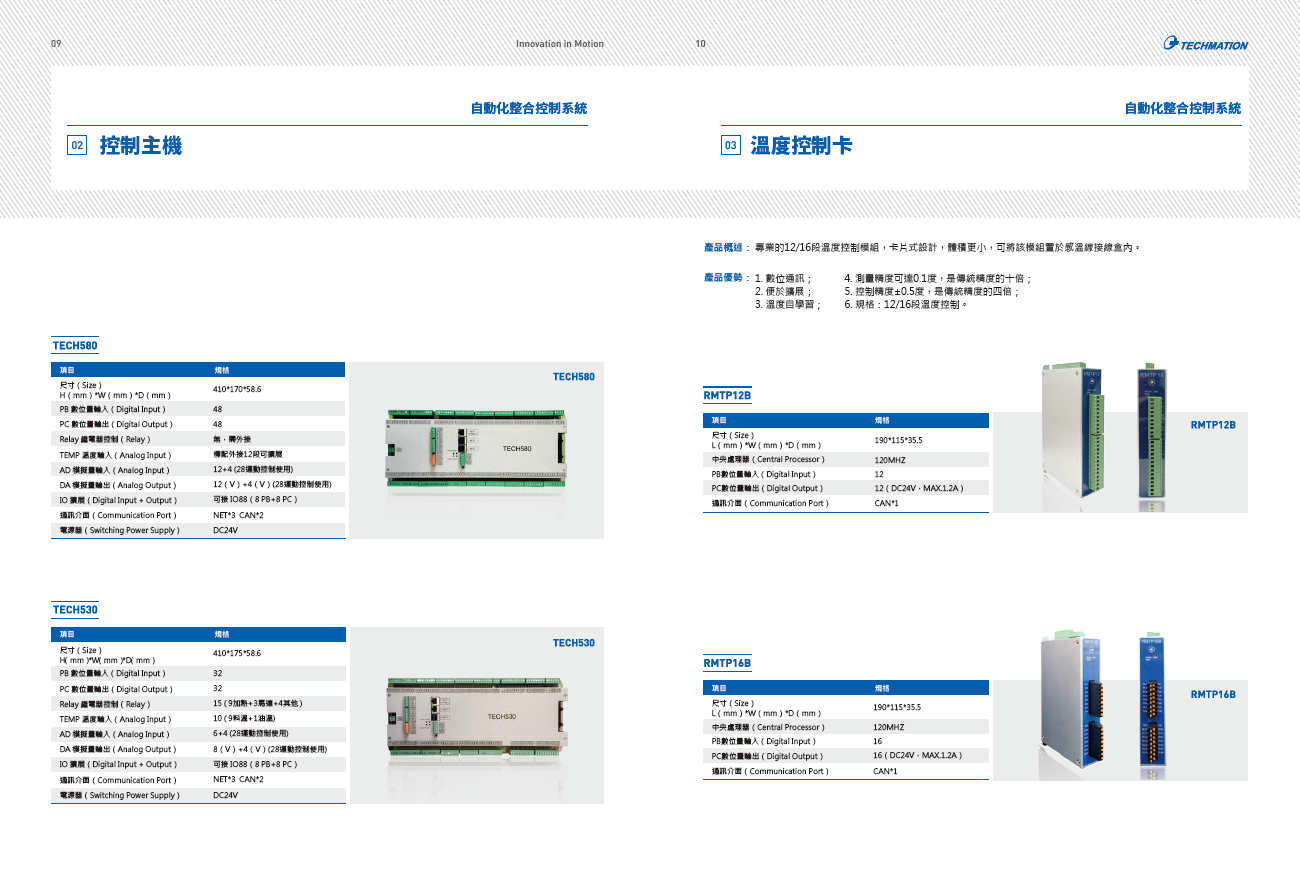Click the underlined RMTP12B section heading
The width and height of the screenshot is (1300, 887).
pos(727,396)
